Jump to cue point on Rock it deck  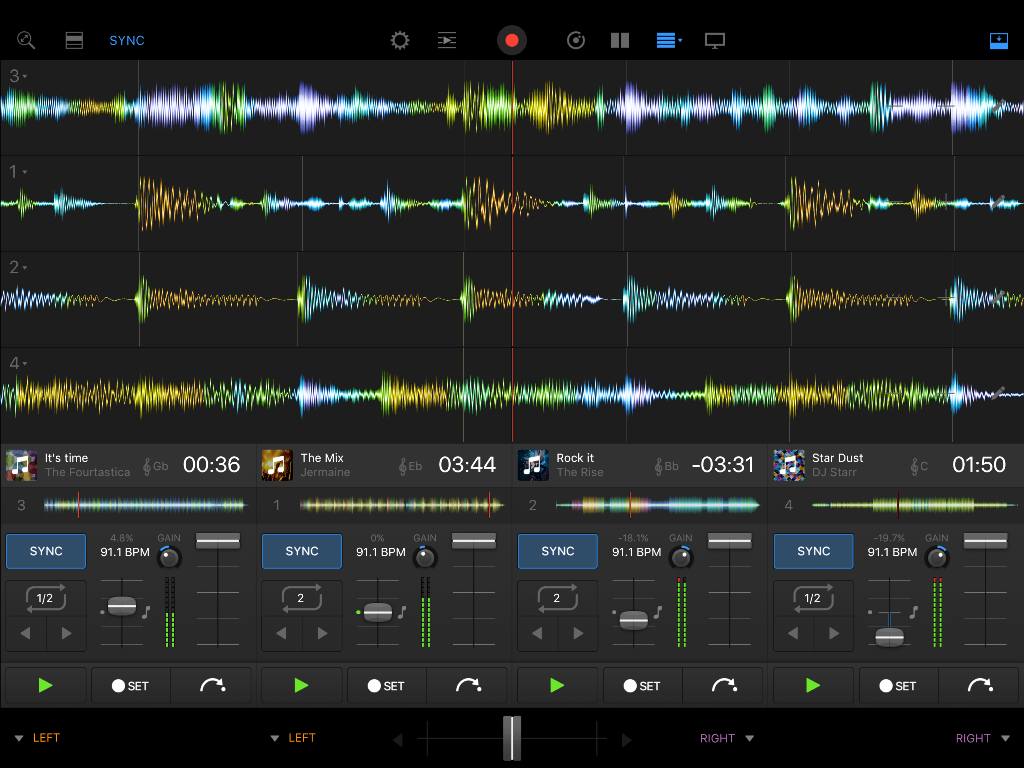724,686
